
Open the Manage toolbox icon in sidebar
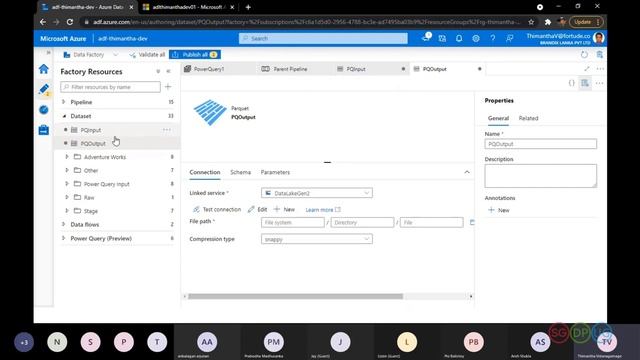[44, 130]
